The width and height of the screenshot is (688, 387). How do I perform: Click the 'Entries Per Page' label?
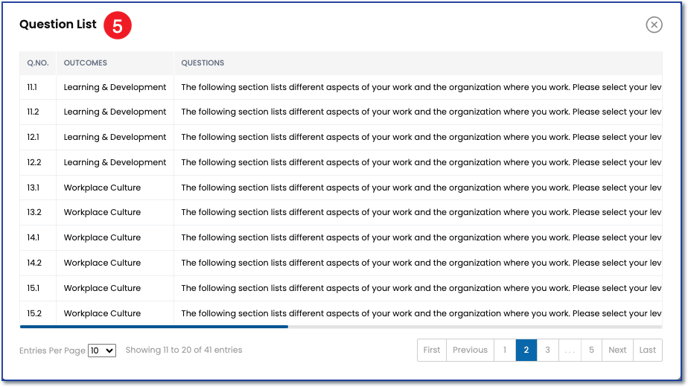click(52, 351)
